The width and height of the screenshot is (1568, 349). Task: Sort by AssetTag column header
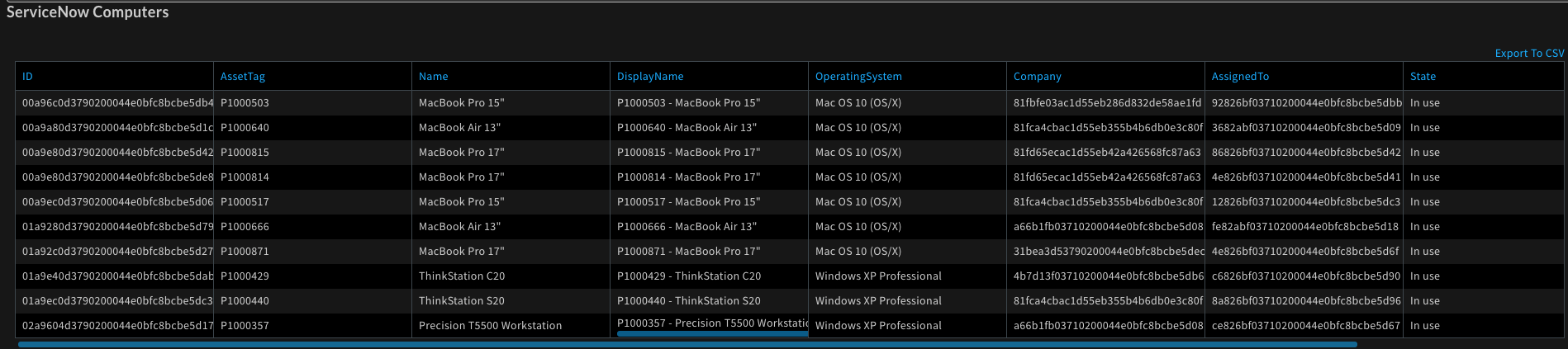(x=243, y=77)
